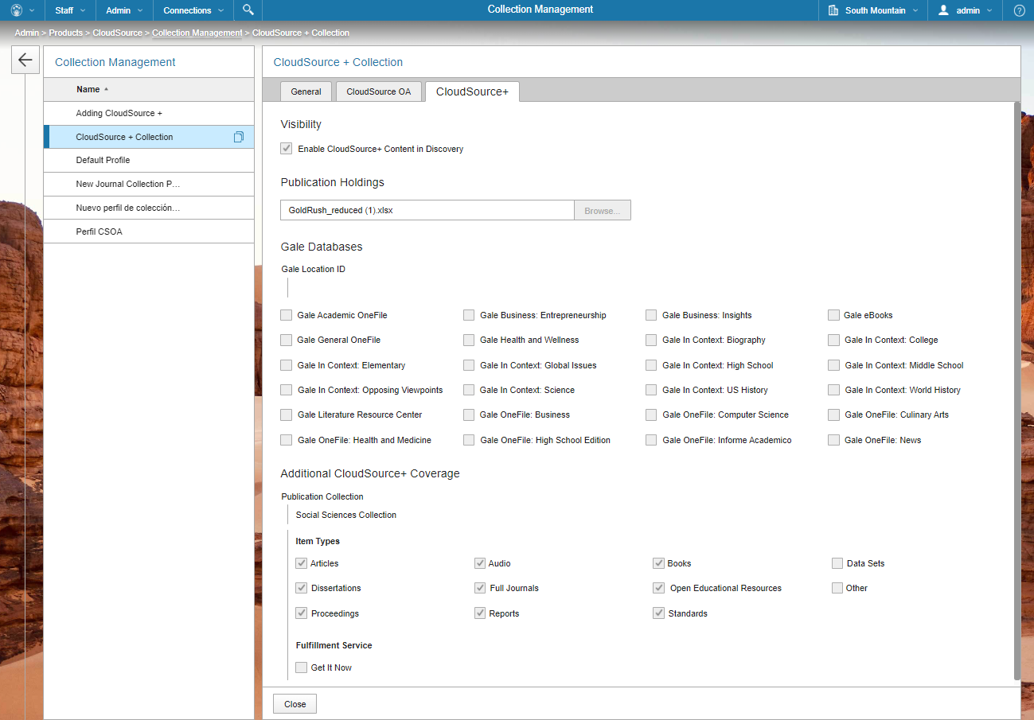1034x720 pixels.
Task: Select Default Profile in list
Action: (x=149, y=160)
